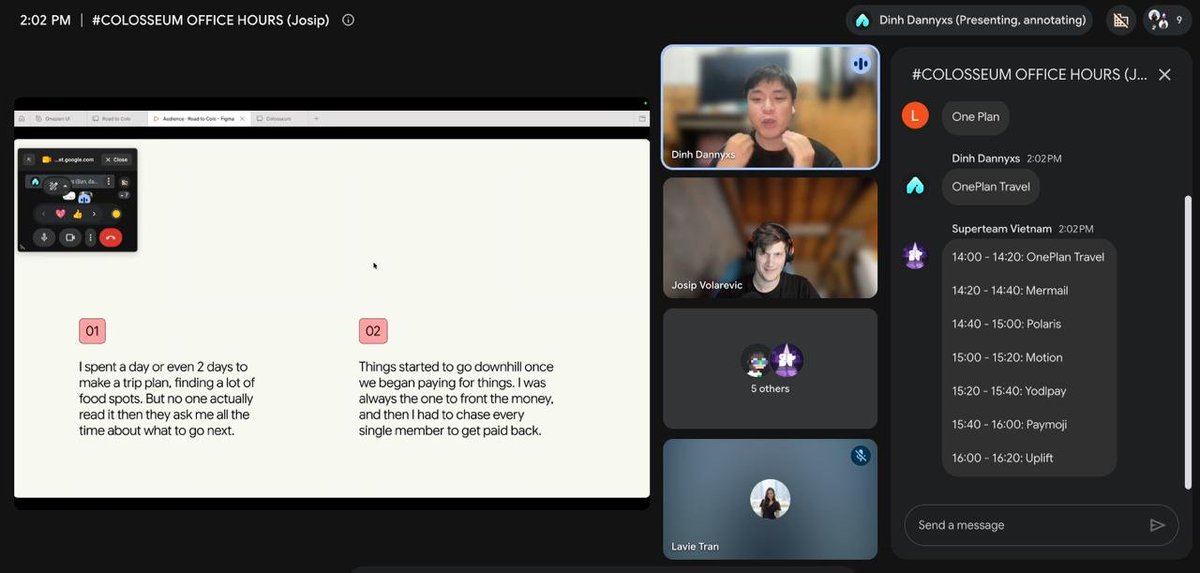Click the annotation pen tool in floating panel
This screenshot has height=573, width=1200.
pos(53,186)
